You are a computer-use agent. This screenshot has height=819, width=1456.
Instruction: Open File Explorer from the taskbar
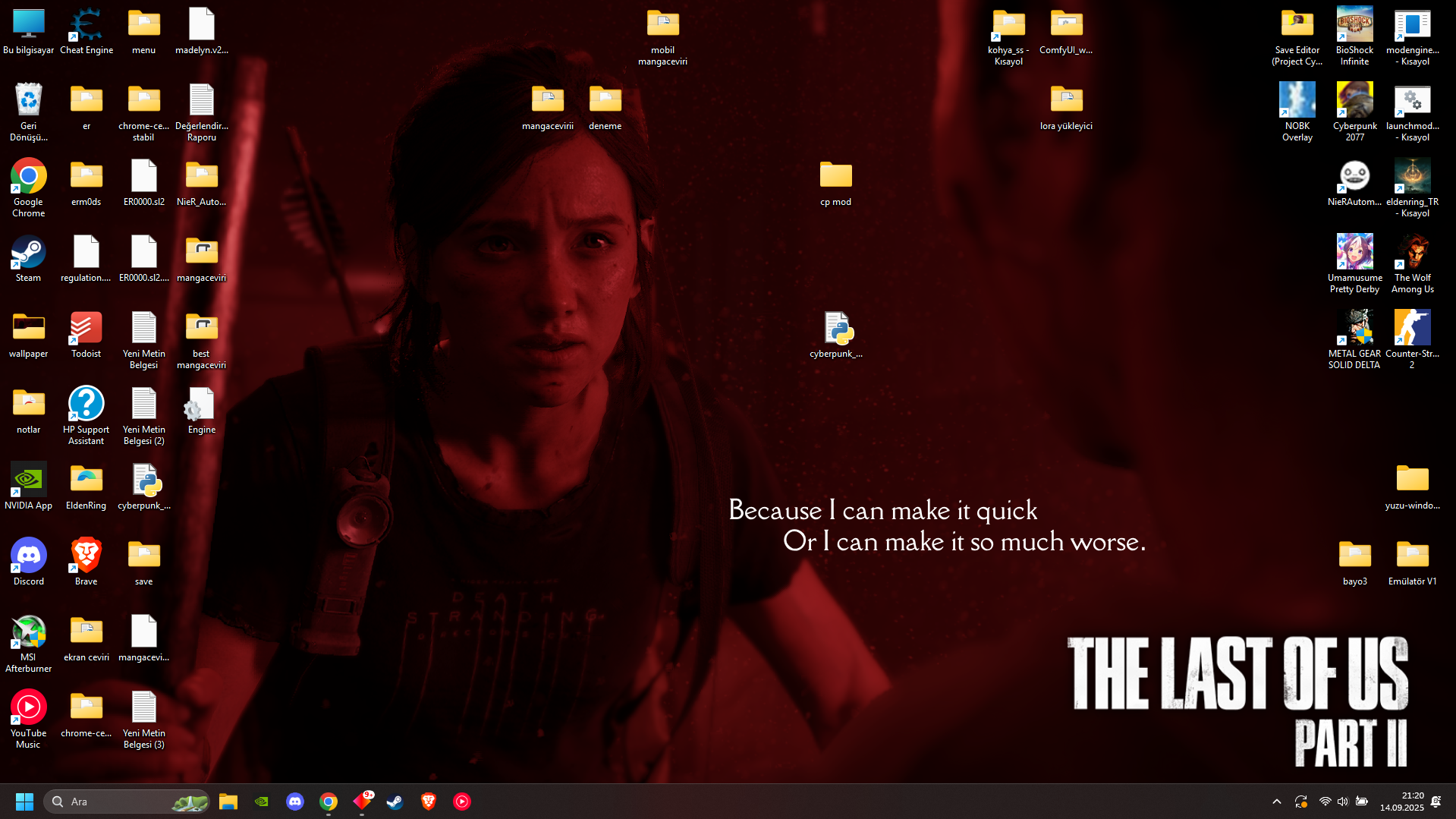coord(228,802)
